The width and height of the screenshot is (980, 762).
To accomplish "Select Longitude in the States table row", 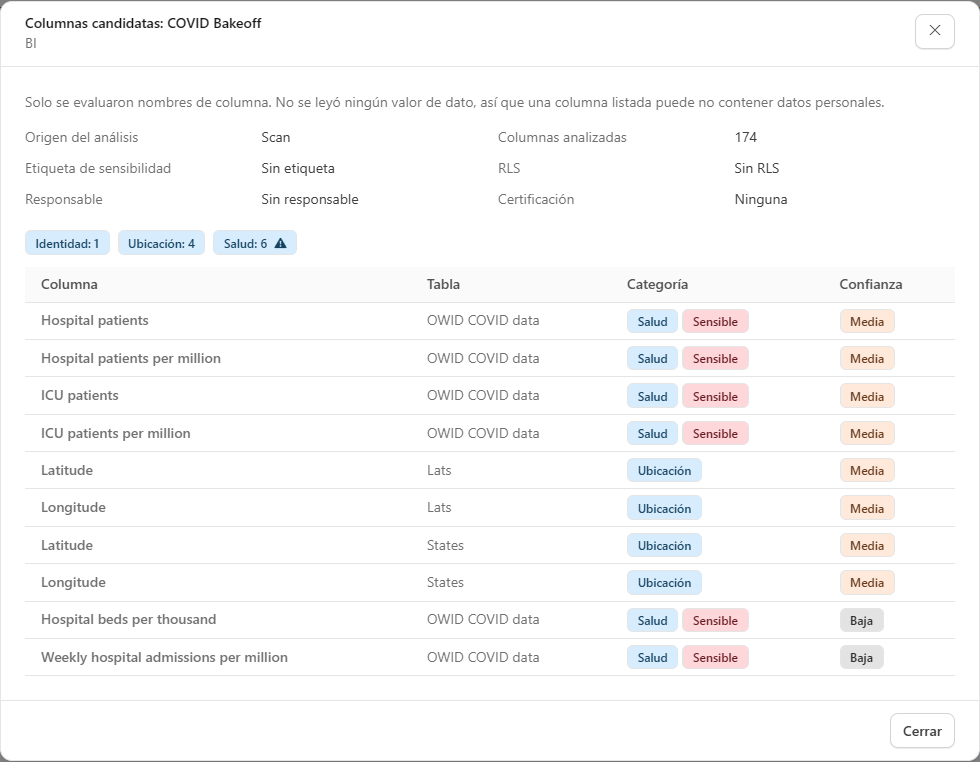I will coord(73,583).
